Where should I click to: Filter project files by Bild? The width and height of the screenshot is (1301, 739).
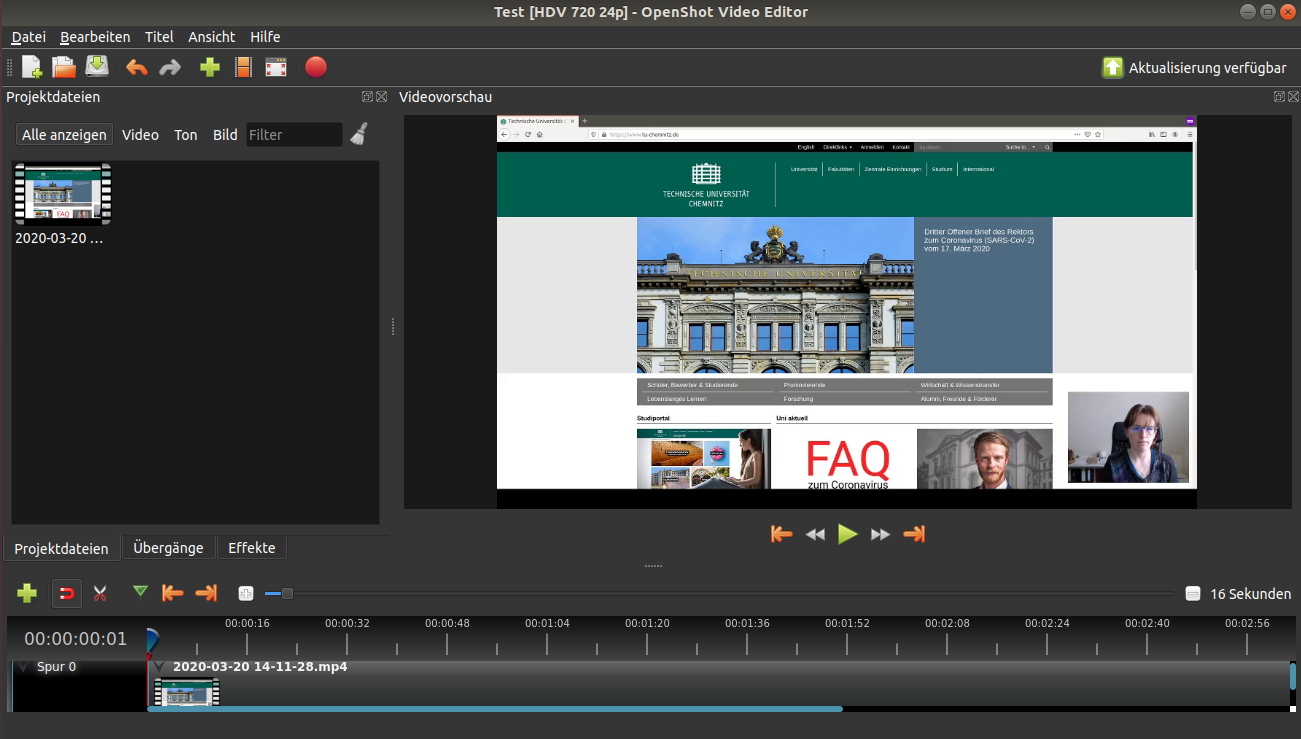225,135
